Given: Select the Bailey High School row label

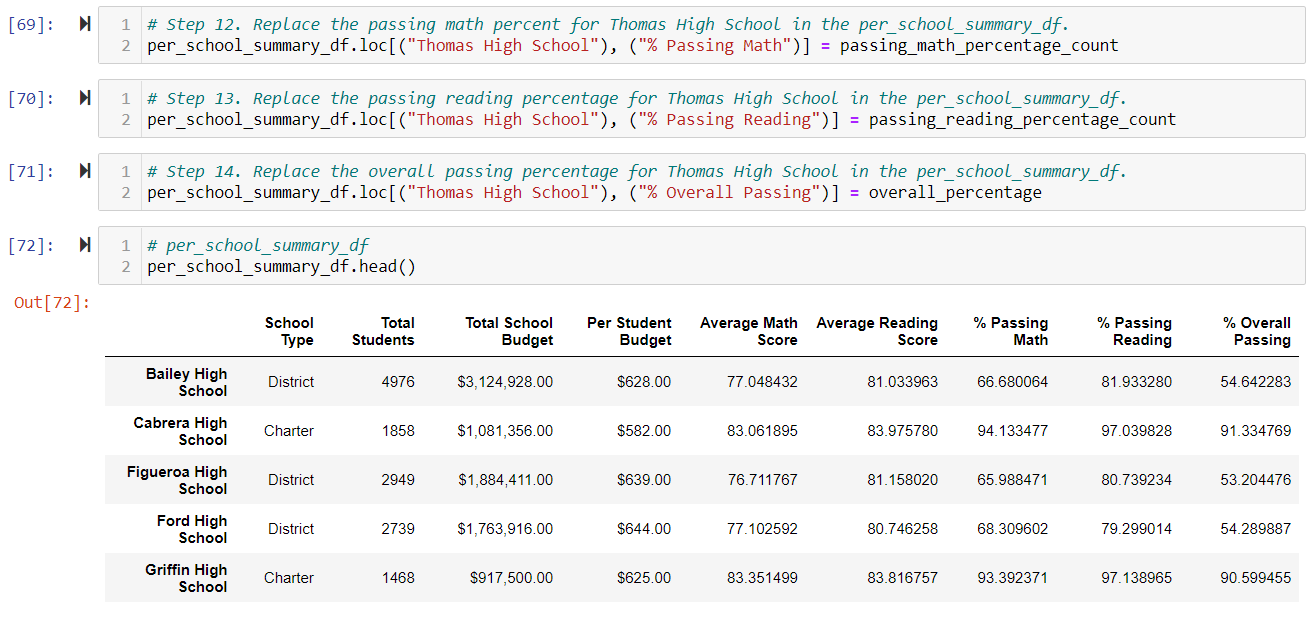Looking at the screenshot, I should point(186,381).
